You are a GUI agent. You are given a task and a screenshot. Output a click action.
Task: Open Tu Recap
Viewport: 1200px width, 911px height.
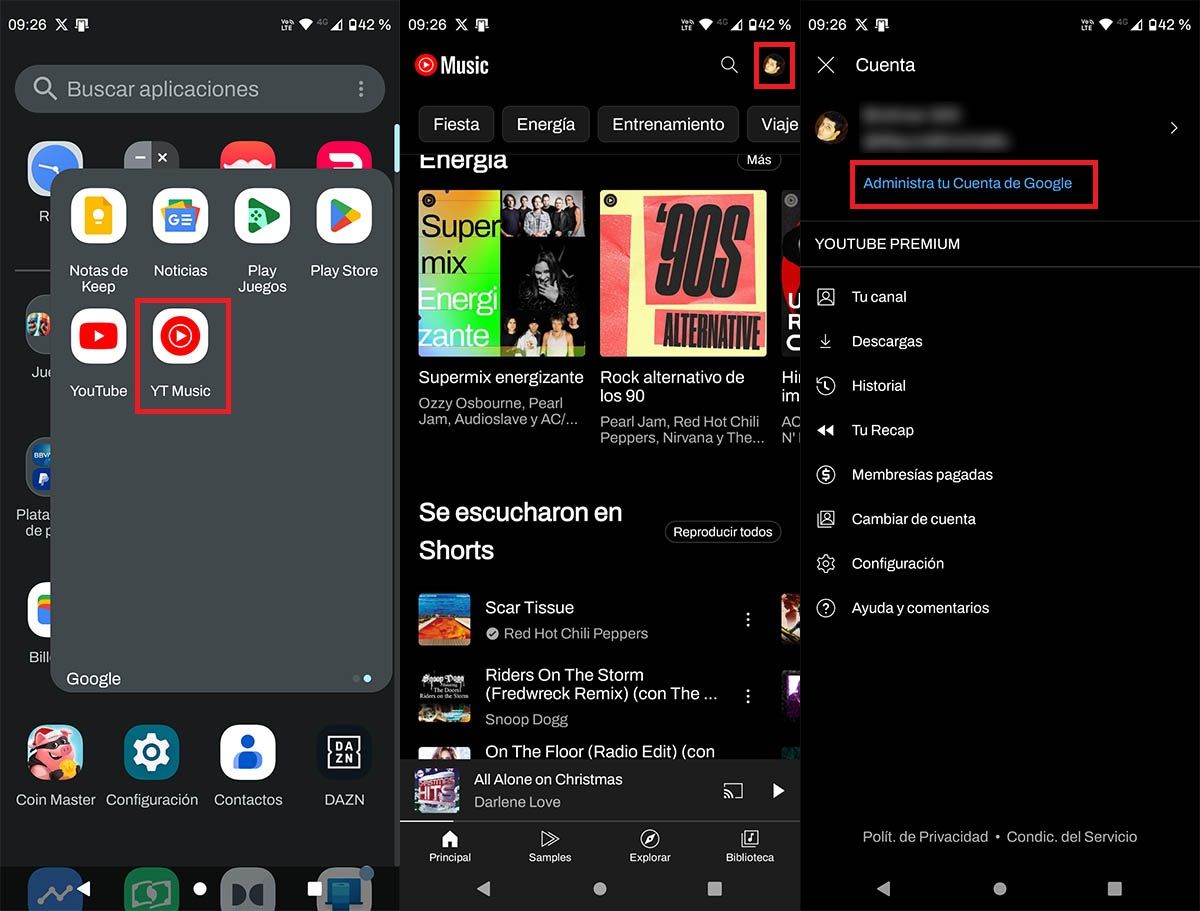click(881, 430)
